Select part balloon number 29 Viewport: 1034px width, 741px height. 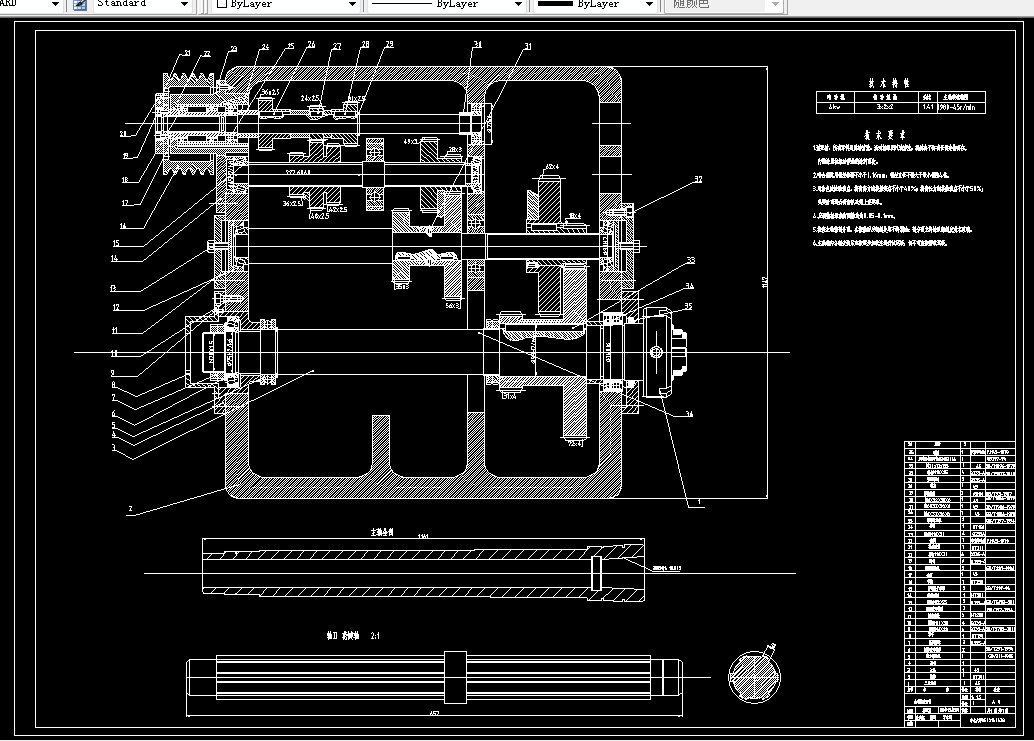pyautogui.click(x=389, y=44)
